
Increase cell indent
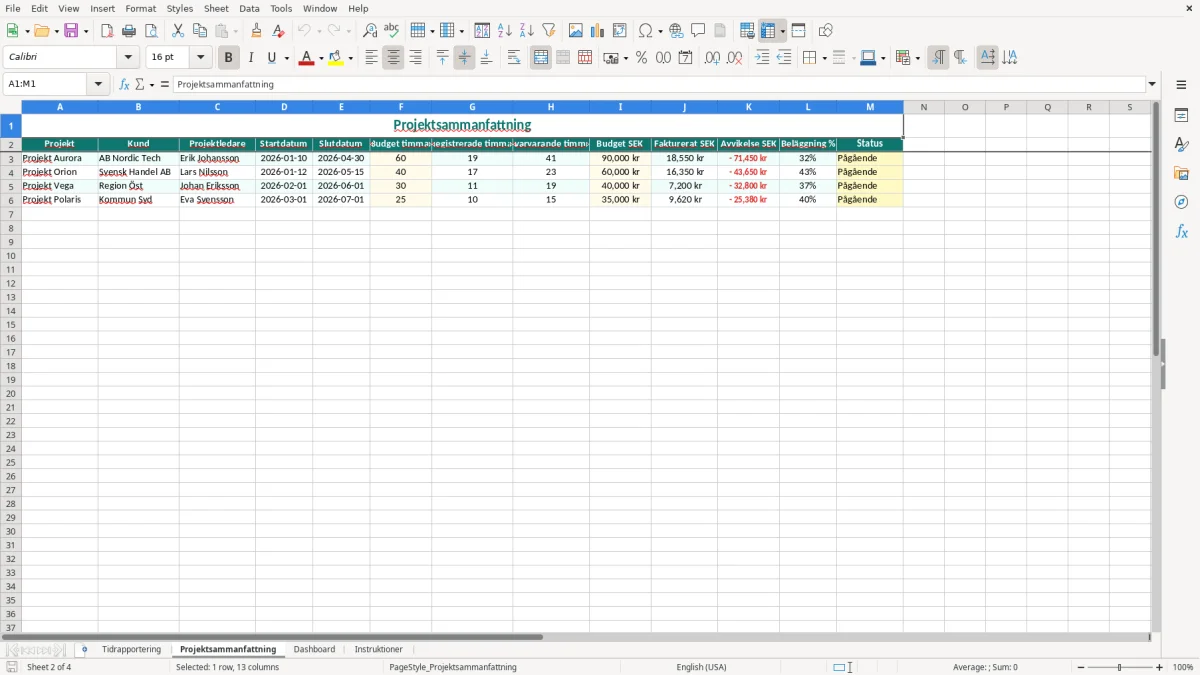pos(762,58)
